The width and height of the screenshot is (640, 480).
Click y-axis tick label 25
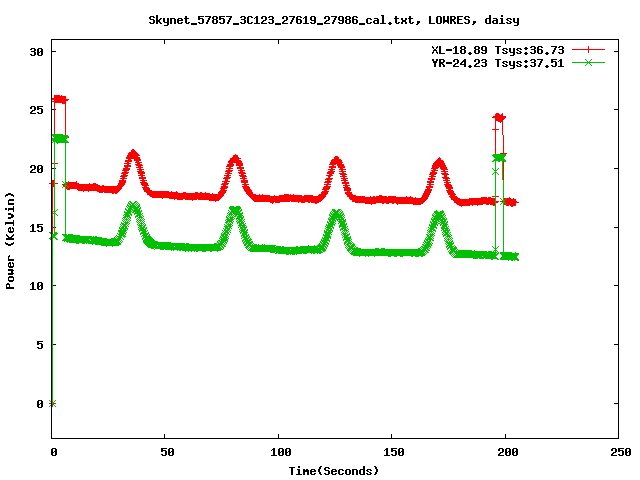pos(36,110)
